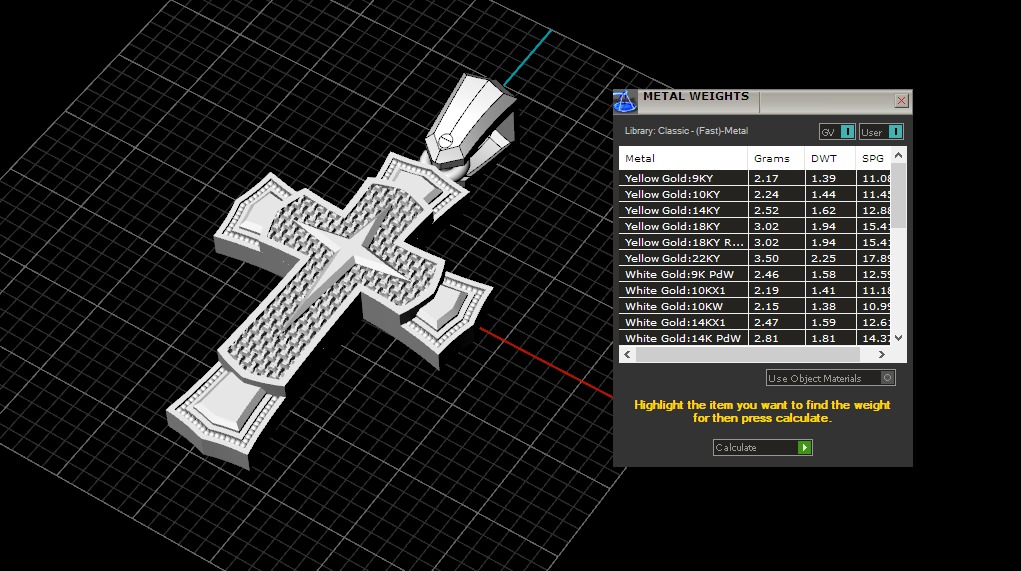Close the Metal Weights dialog
The image size is (1021, 571).
pos(901,100)
